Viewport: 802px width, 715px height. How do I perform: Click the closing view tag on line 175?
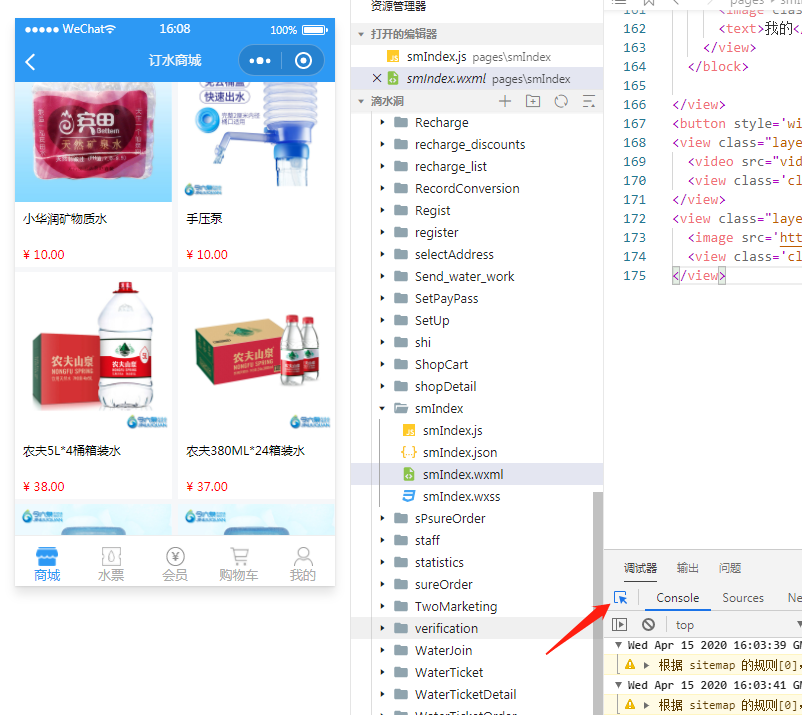tap(699, 276)
